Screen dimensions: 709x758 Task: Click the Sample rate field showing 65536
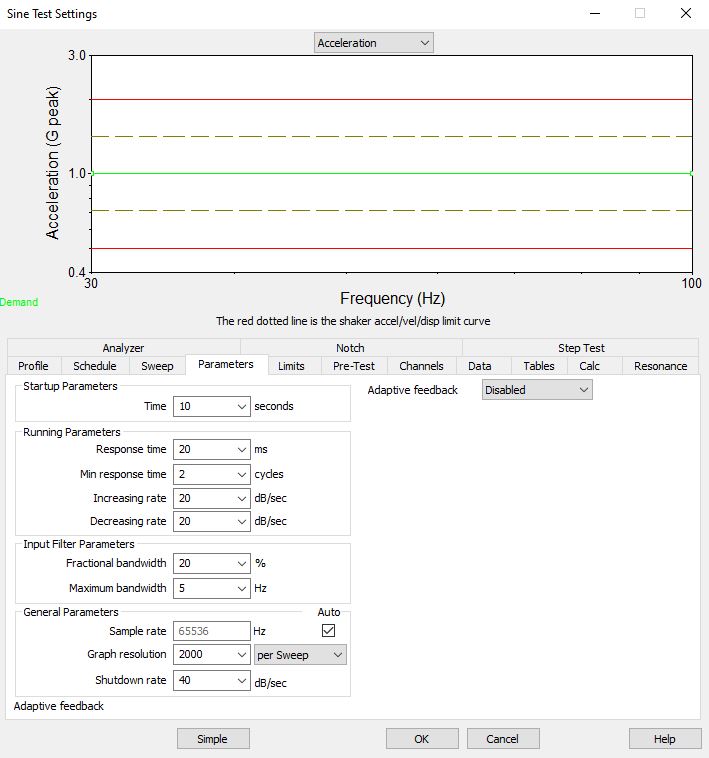pyautogui.click(x=212, y=631)
